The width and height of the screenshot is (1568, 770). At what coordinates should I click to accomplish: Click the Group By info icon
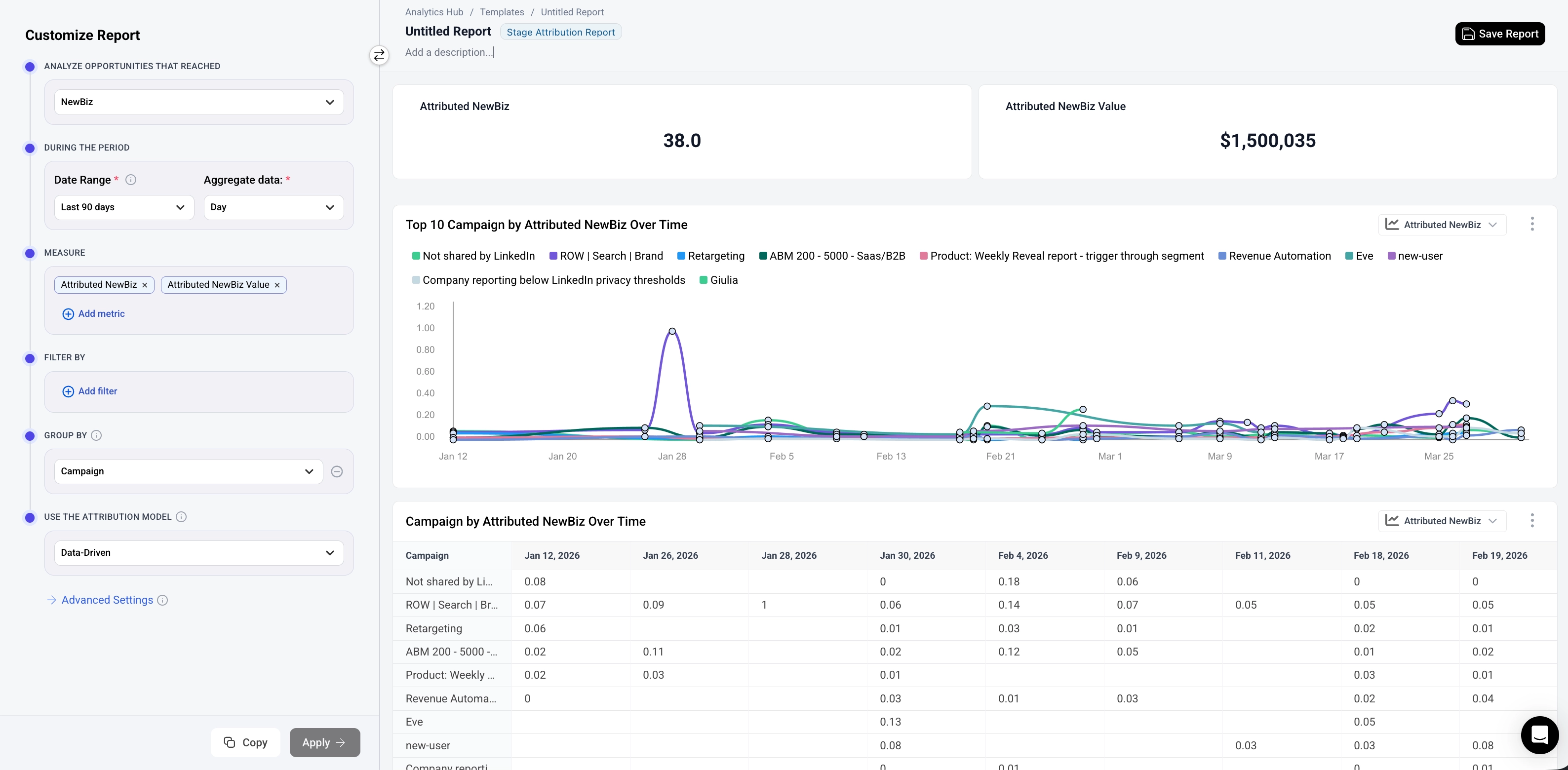[x=96, y=435]
